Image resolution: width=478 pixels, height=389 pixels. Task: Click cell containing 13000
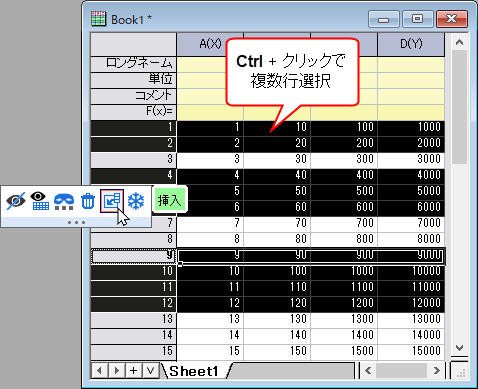point(411,320)
